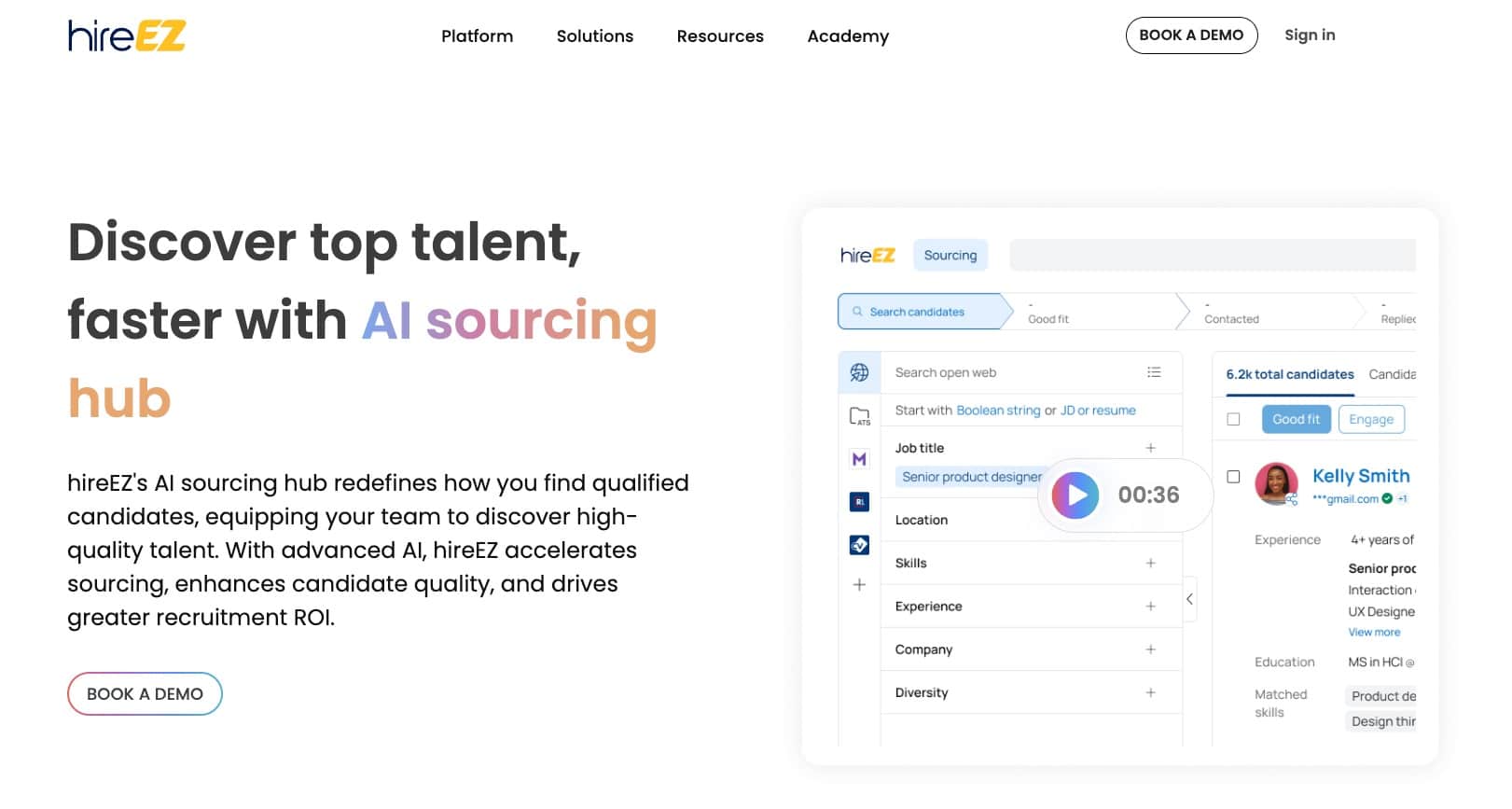Click the RL resume library icon
Viewport: 1512px width, 809px height.
pyautogui.click(x=859, y=501)
